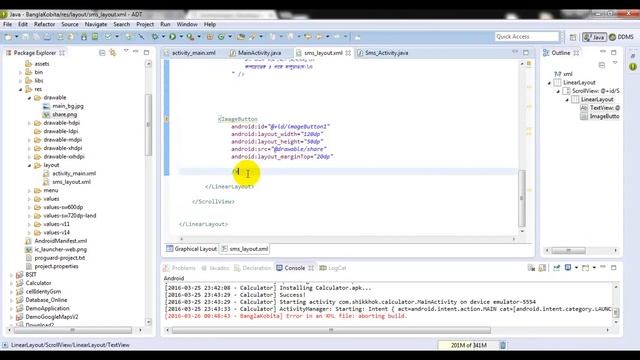Select AndroidManifest.xml in Package Explorer
The image size is (640, 360).
(60, 241)
